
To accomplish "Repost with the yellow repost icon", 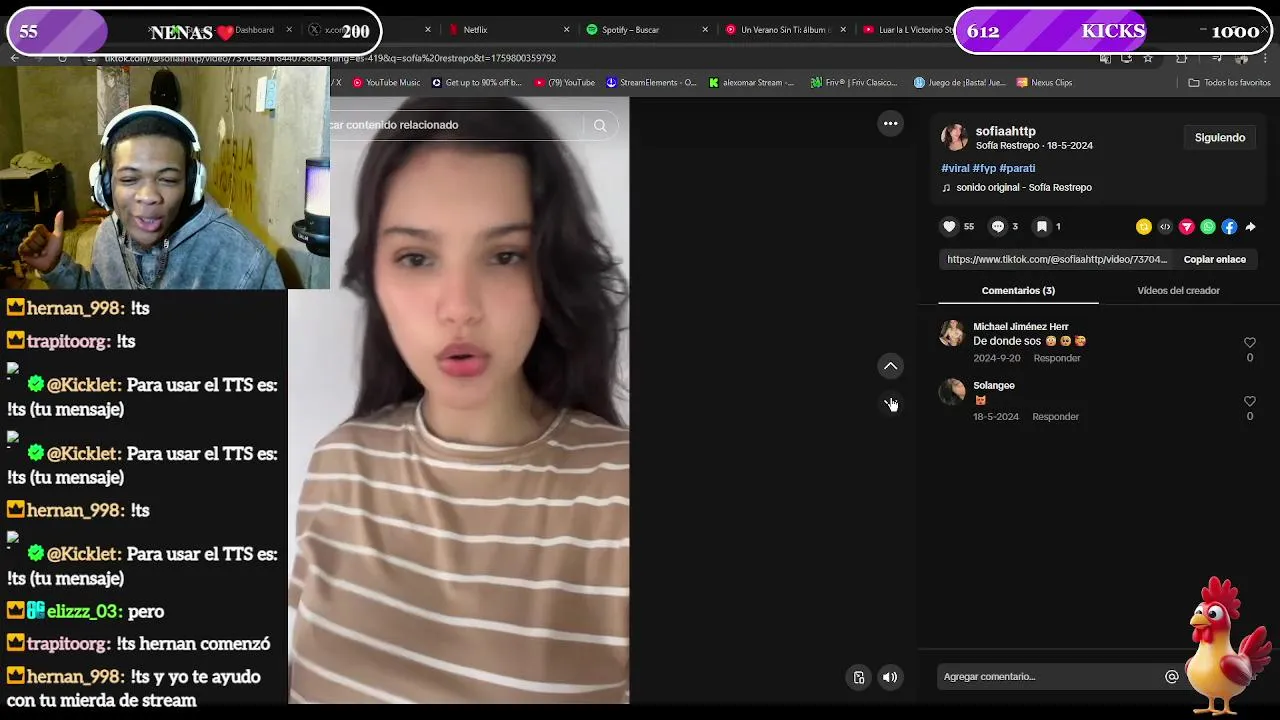I will pyautogui.click(x=1144, y=227).
